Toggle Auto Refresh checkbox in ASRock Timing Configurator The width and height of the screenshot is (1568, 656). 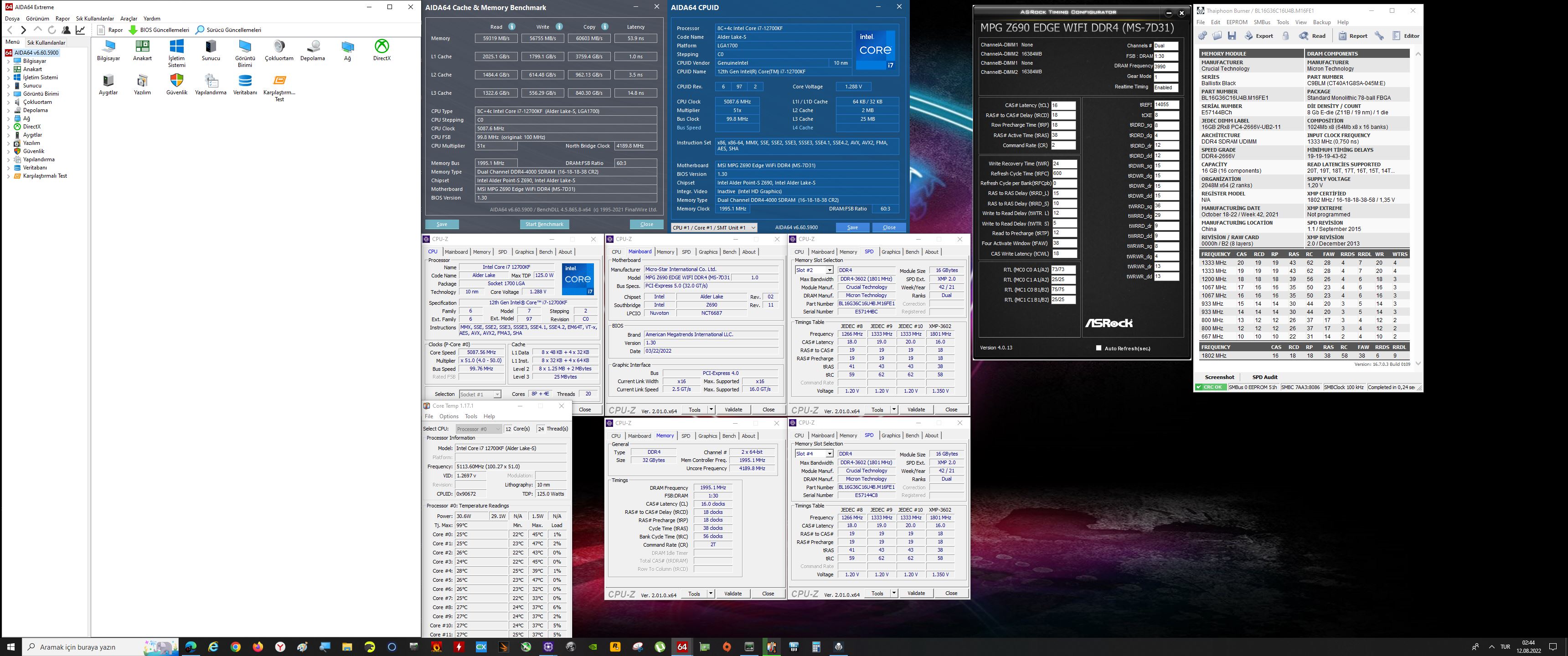[1099, 348]
